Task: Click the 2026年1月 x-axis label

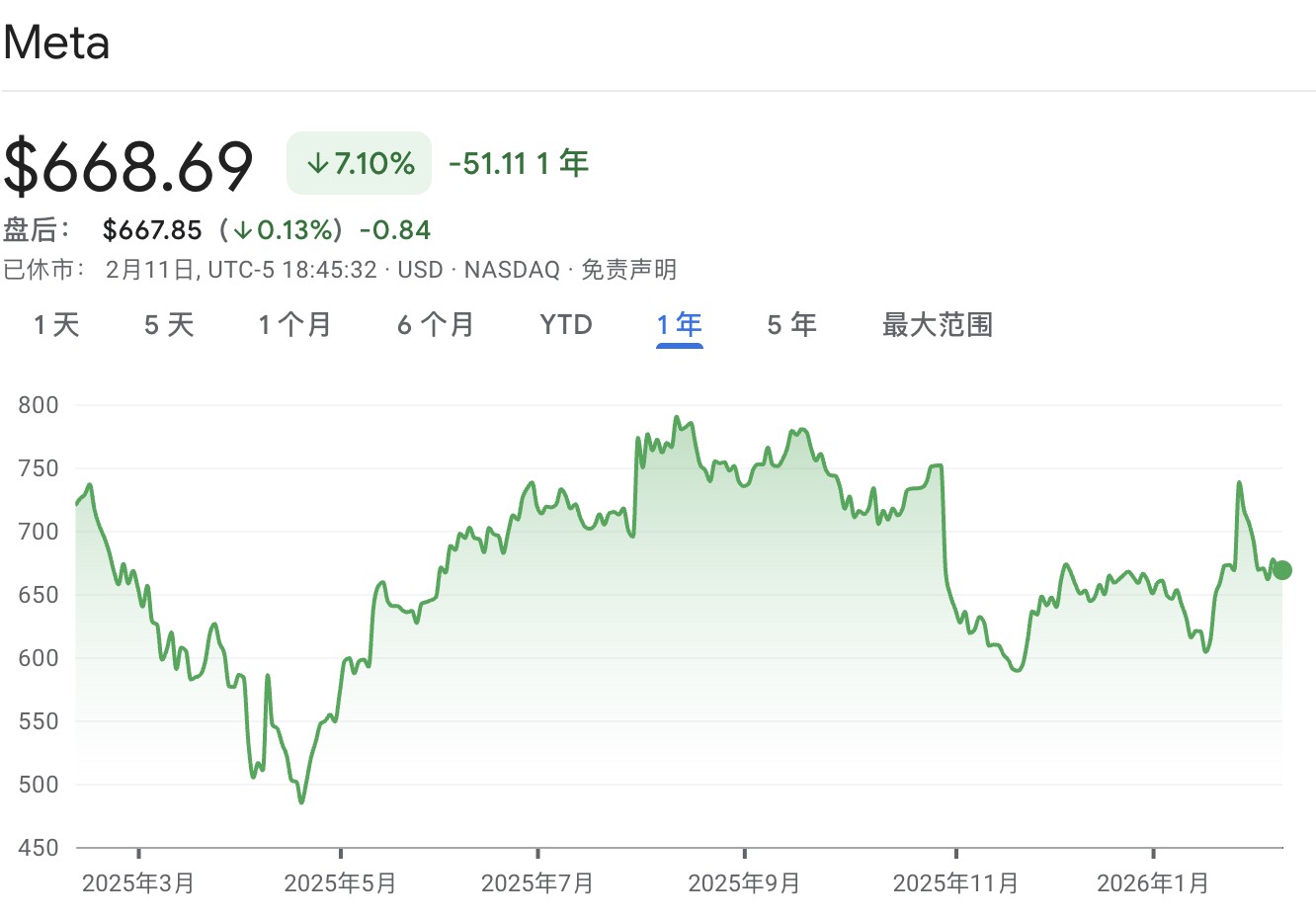Action: point(1153,883)
